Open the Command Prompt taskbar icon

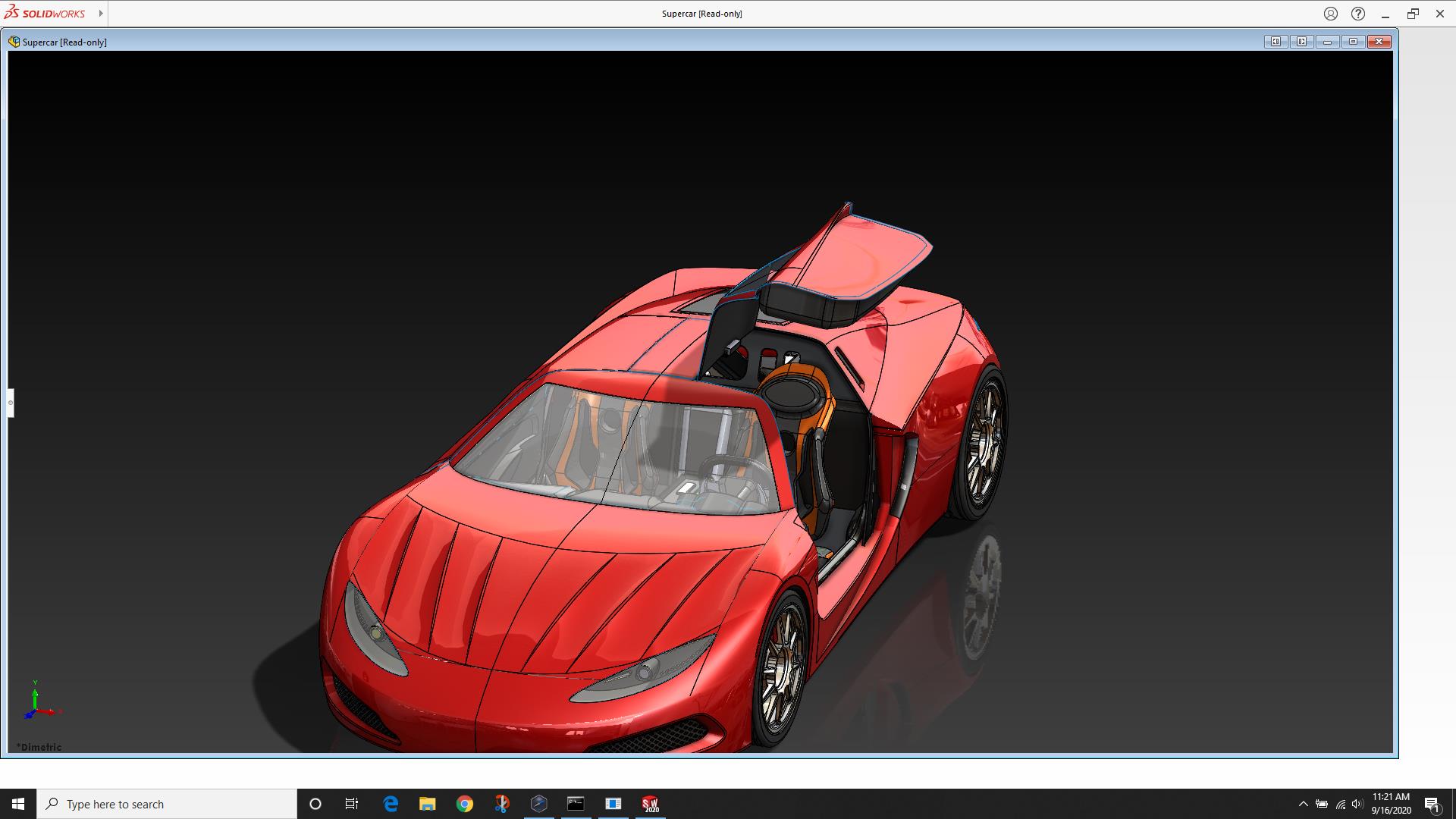pyautogui.click(x=576, y=804)
